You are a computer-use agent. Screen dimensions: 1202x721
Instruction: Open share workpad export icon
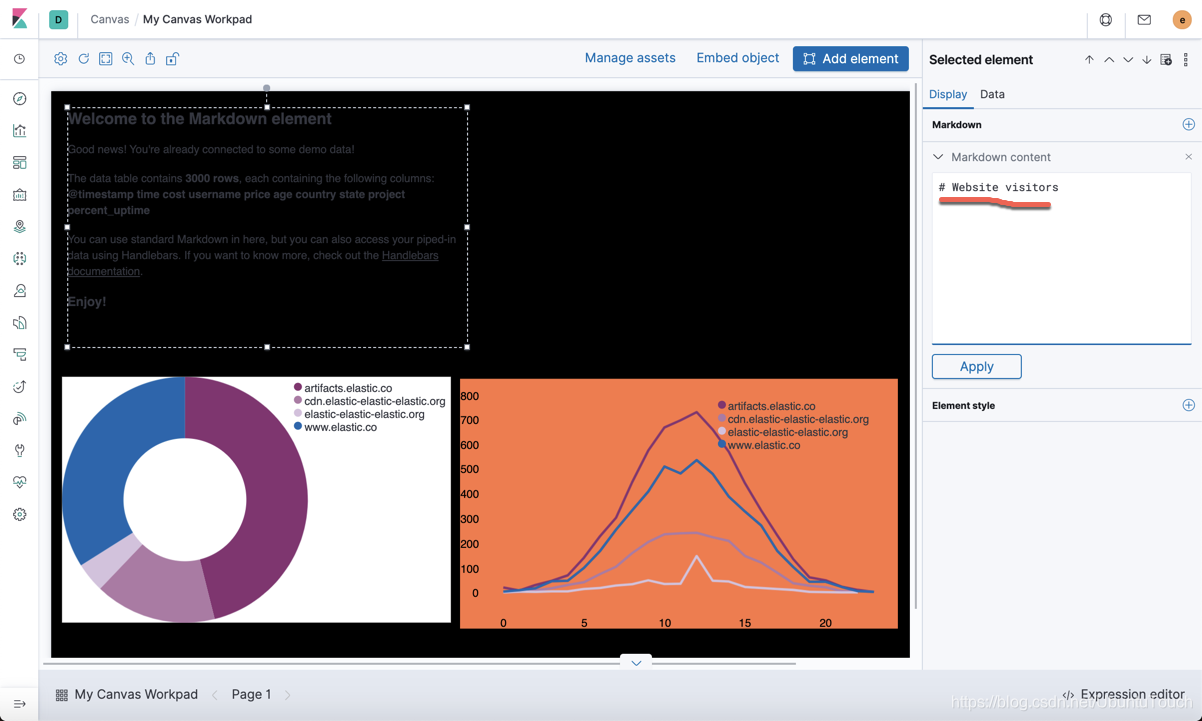[x=150, y=59]
